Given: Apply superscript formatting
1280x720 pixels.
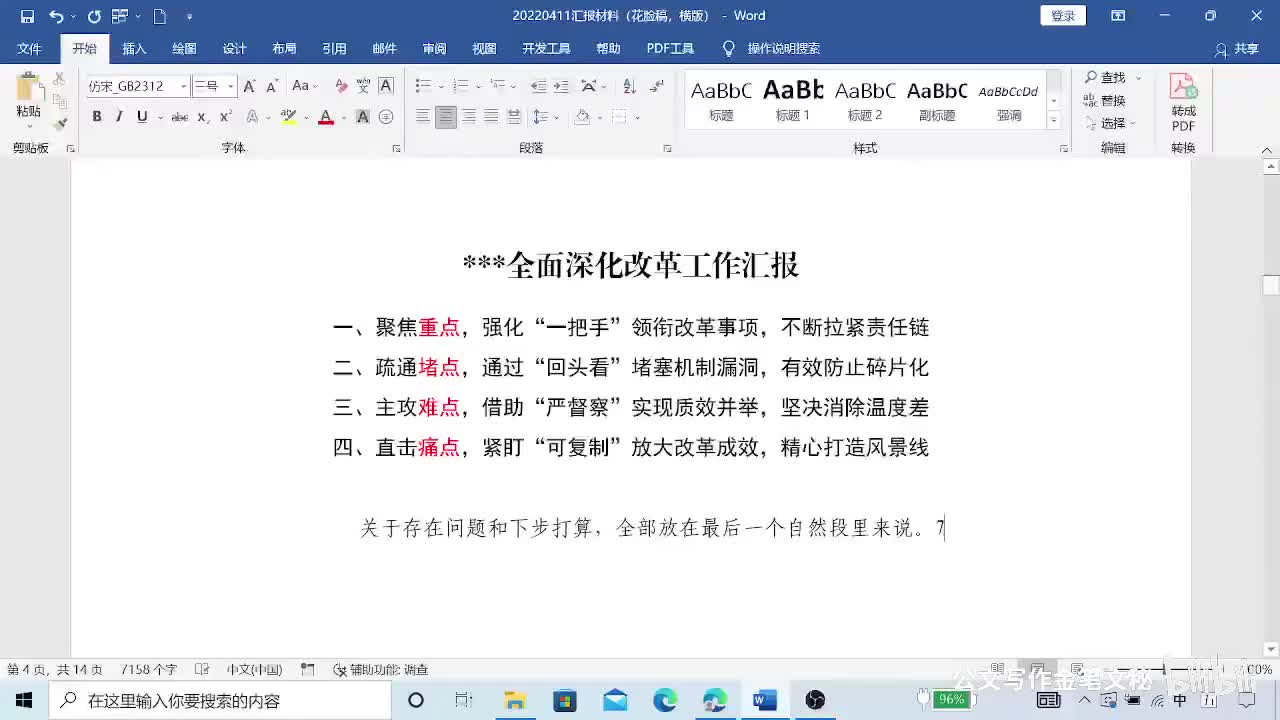Looking at the screenshot, I should pyautogui.click(x=226, y=117).
